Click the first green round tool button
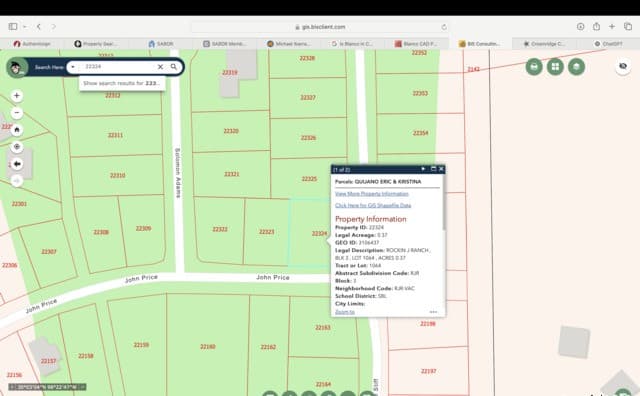 click(x=534, y=67)
